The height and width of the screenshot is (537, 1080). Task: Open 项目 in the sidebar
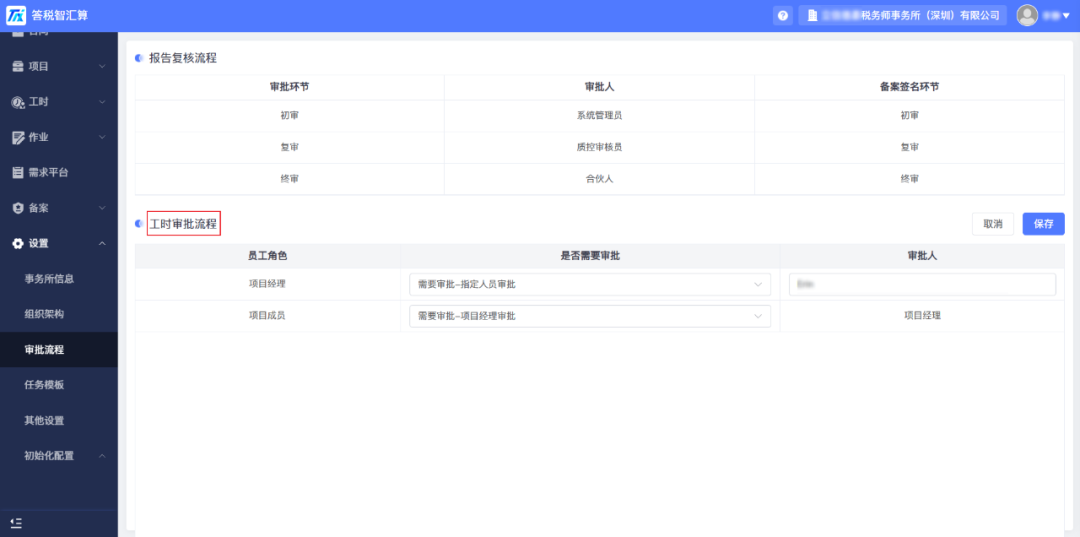tap(39, 67)
